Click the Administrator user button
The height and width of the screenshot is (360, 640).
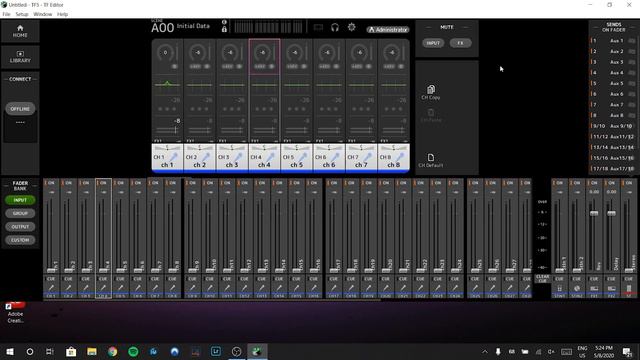click(x=387, y=30)
